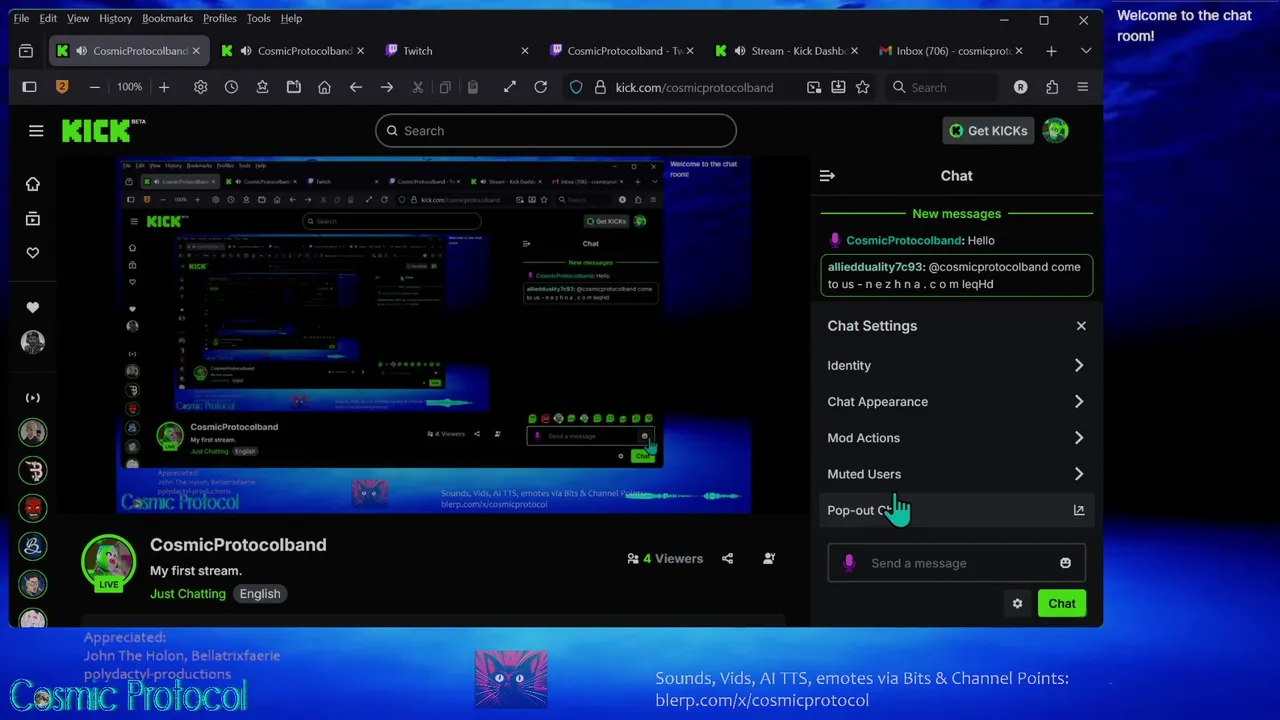The height and width of the screenshot is (720, 1280).
Task: Click the stream video player
Action: pyautogui.click(x=434, y=334)
